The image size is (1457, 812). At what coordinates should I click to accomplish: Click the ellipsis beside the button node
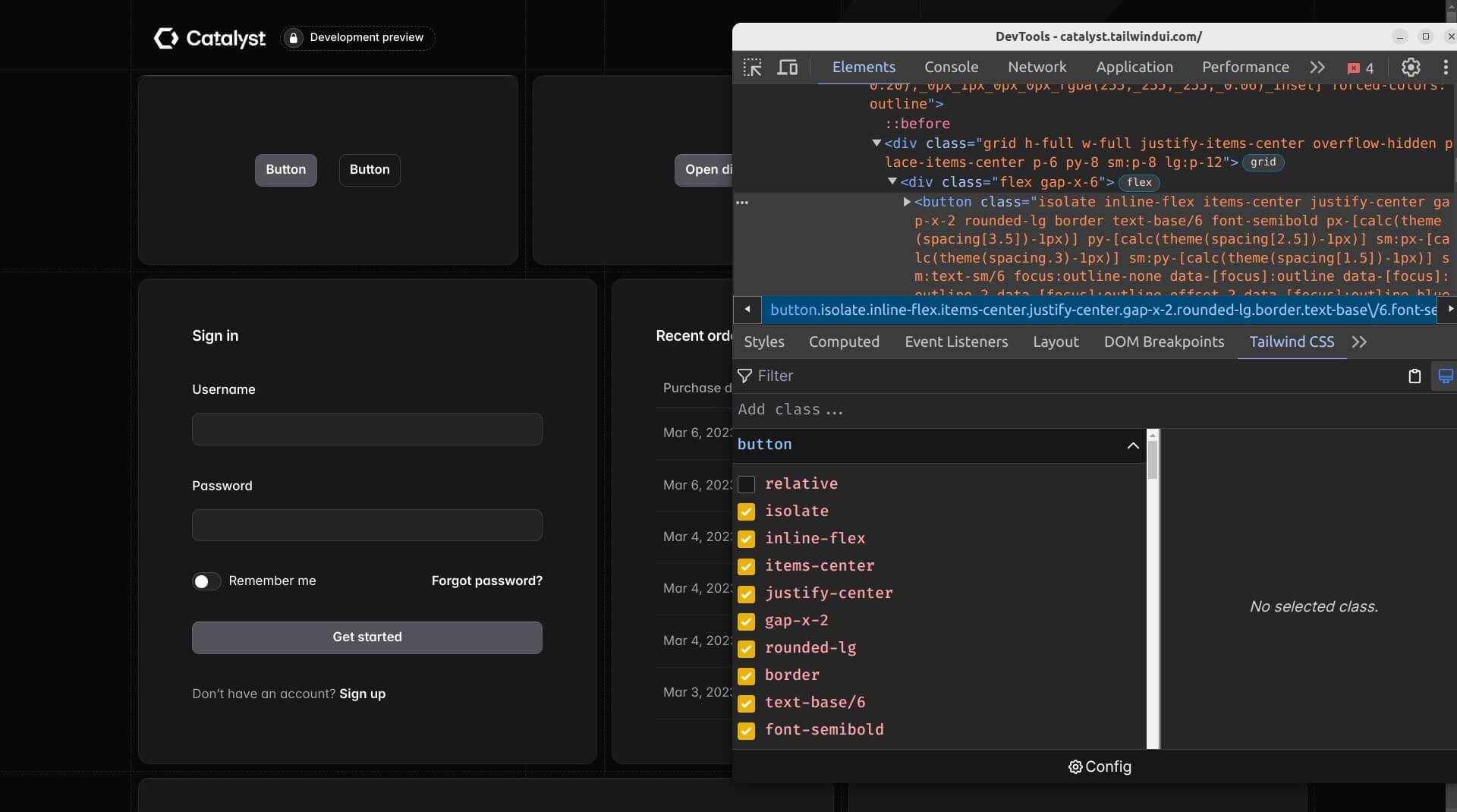[742, 203]
